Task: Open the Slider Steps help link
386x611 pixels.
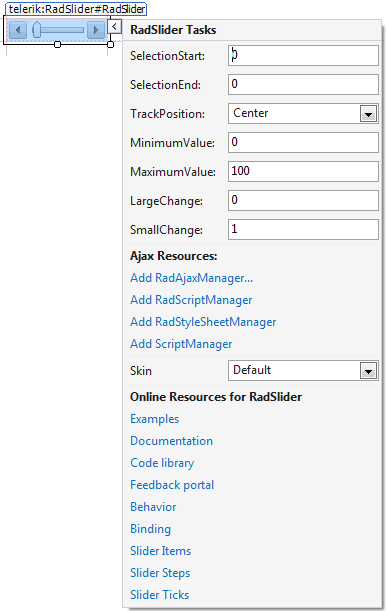Action: tap(160, 573)
